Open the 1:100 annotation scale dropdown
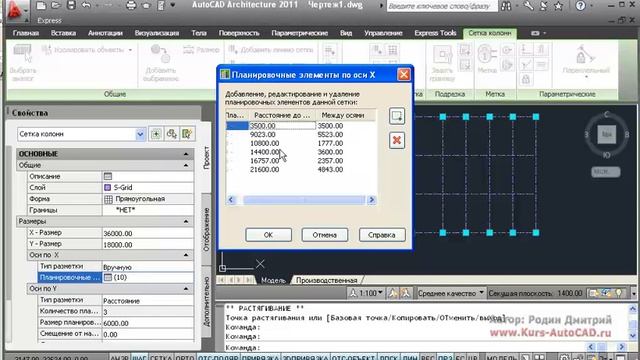Image resolution: width=640 pixels, height=360 pixels. tap(366, 293)
